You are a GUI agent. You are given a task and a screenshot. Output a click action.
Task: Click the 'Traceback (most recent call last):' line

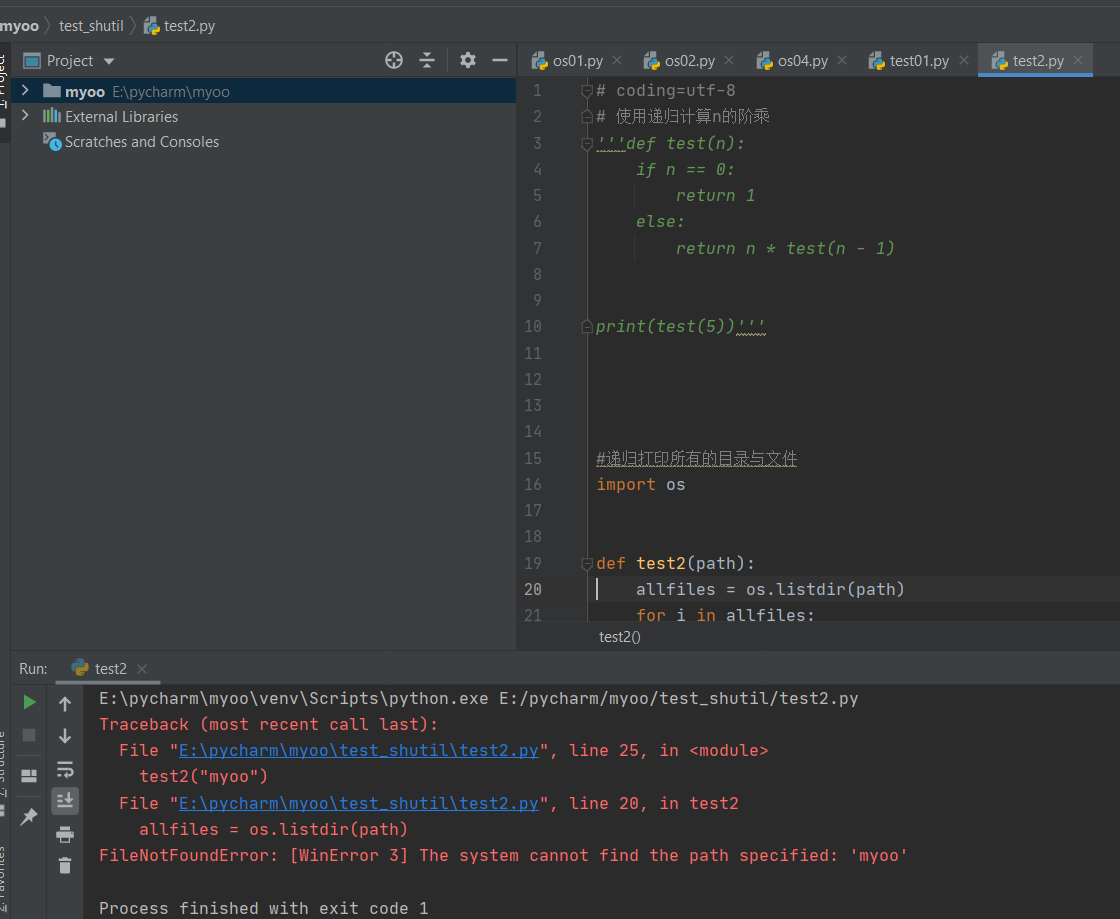[x=269, y=724]
